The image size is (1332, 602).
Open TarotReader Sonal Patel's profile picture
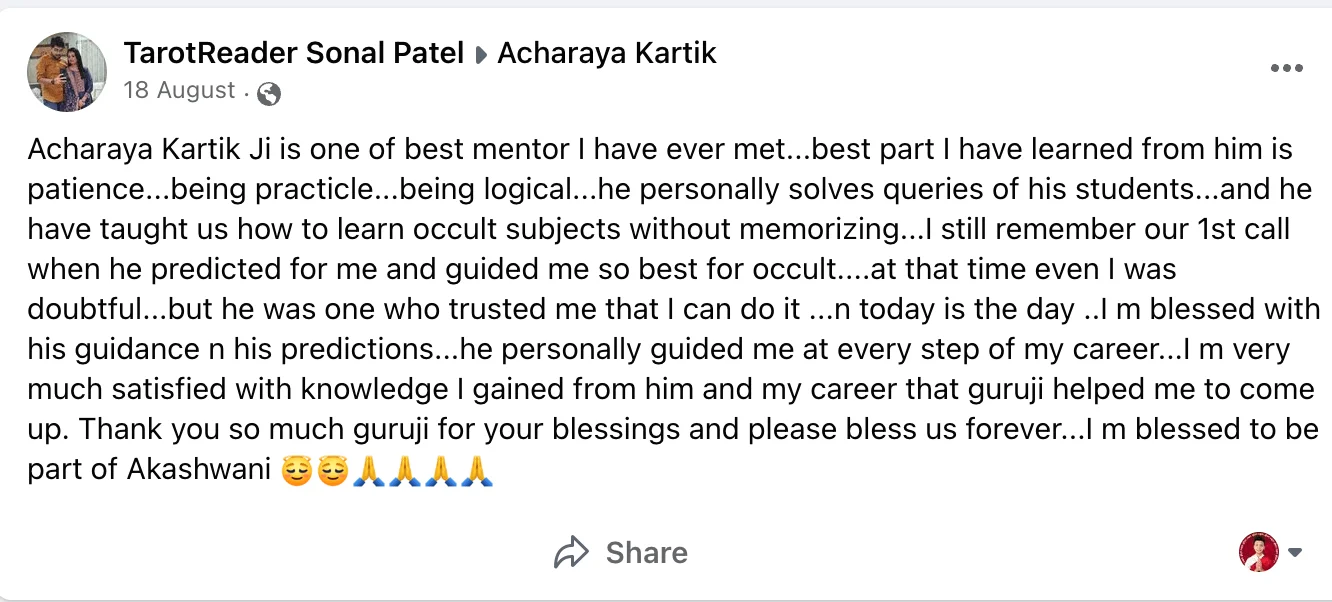click(x=66, y=71)
